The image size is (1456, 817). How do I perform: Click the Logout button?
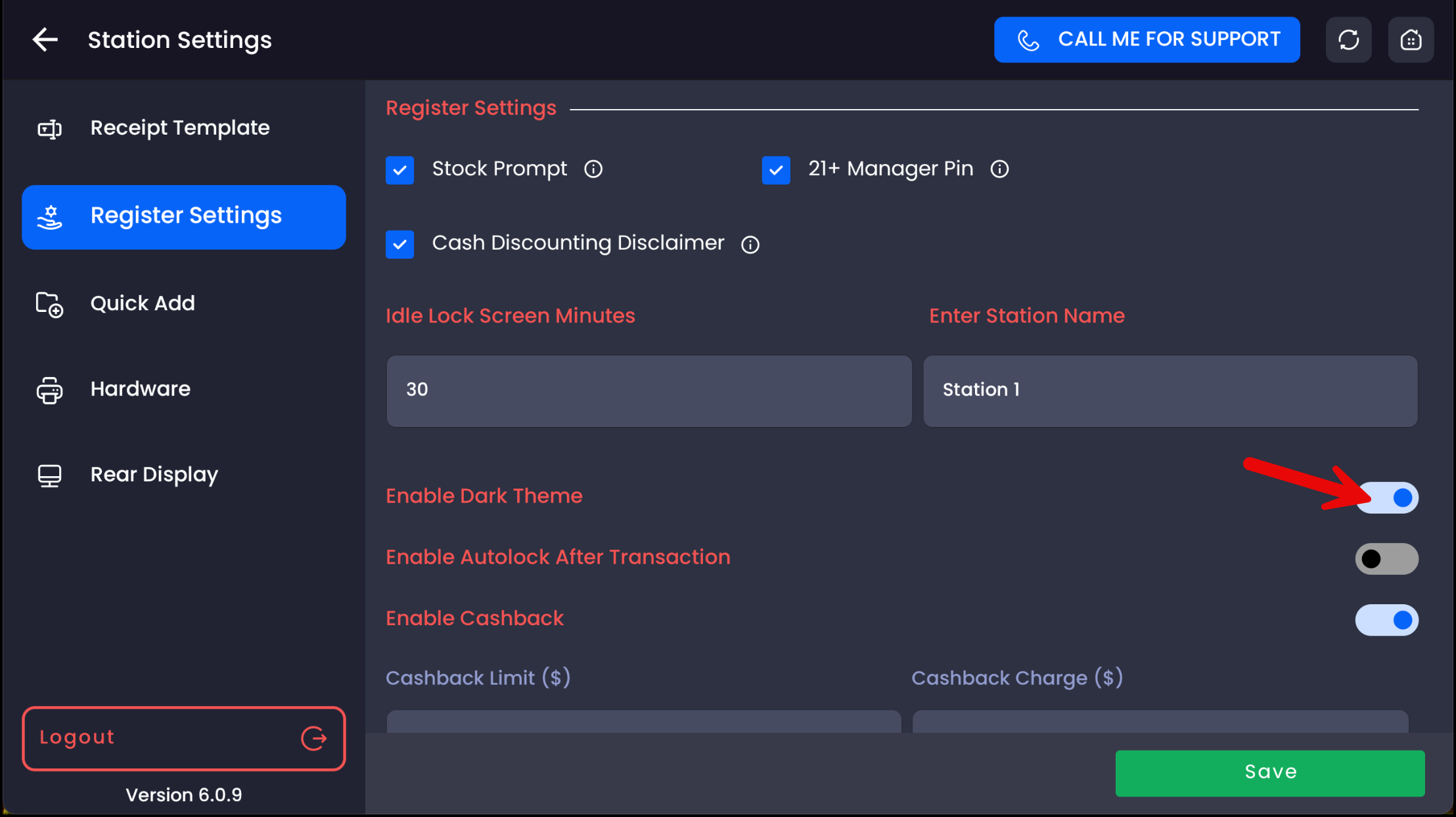pos(183,738)
